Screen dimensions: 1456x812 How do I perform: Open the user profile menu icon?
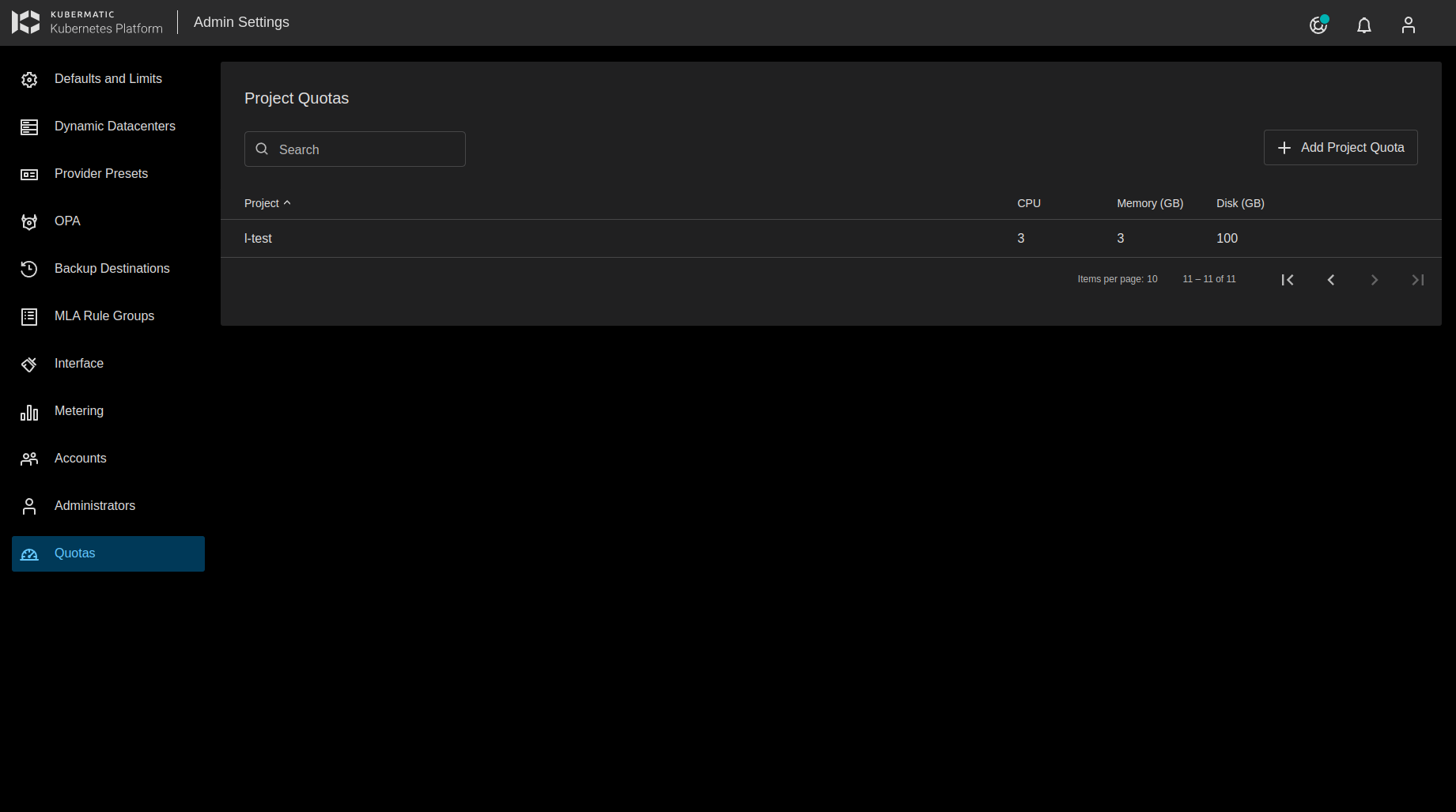[1409, 25]
